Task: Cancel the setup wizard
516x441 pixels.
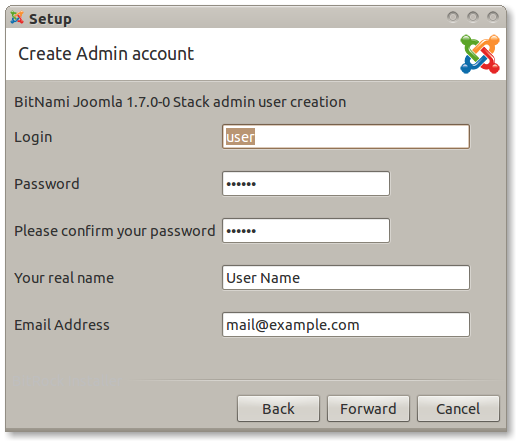Action: [458, 409]
